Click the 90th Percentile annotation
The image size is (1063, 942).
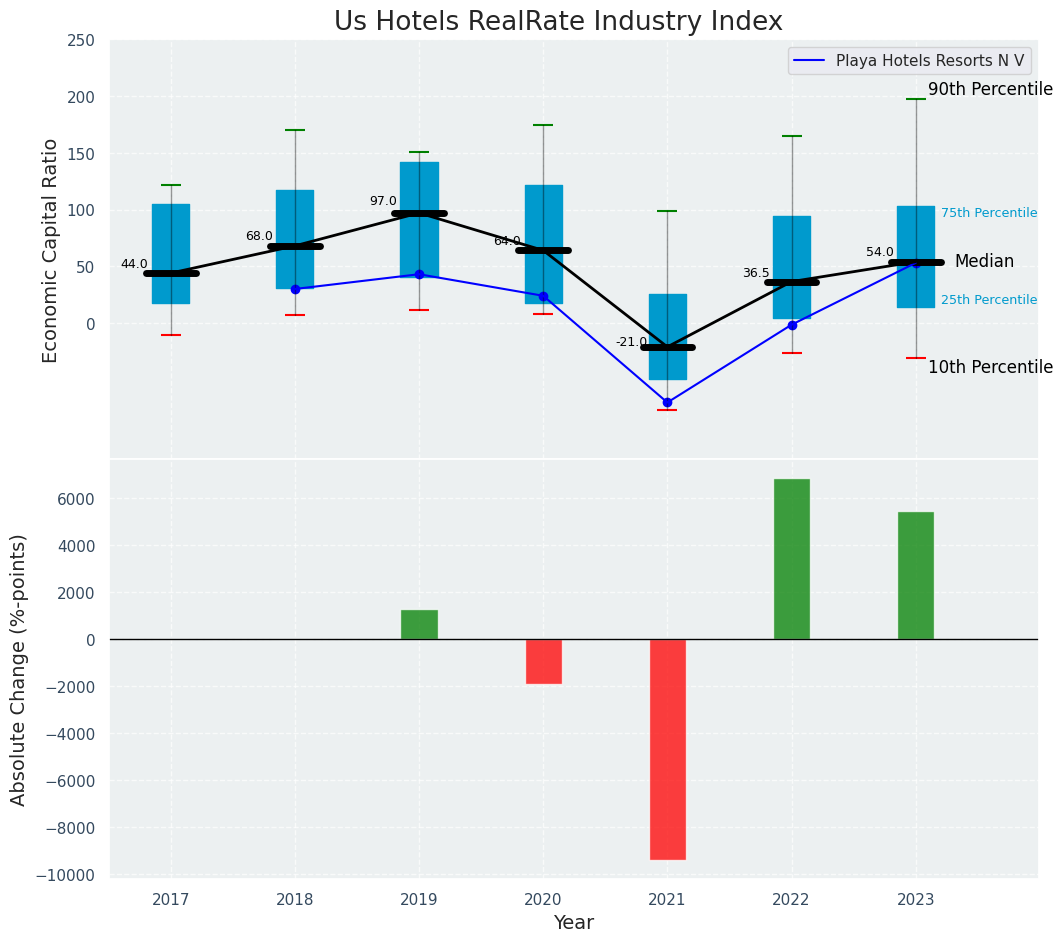989,90
